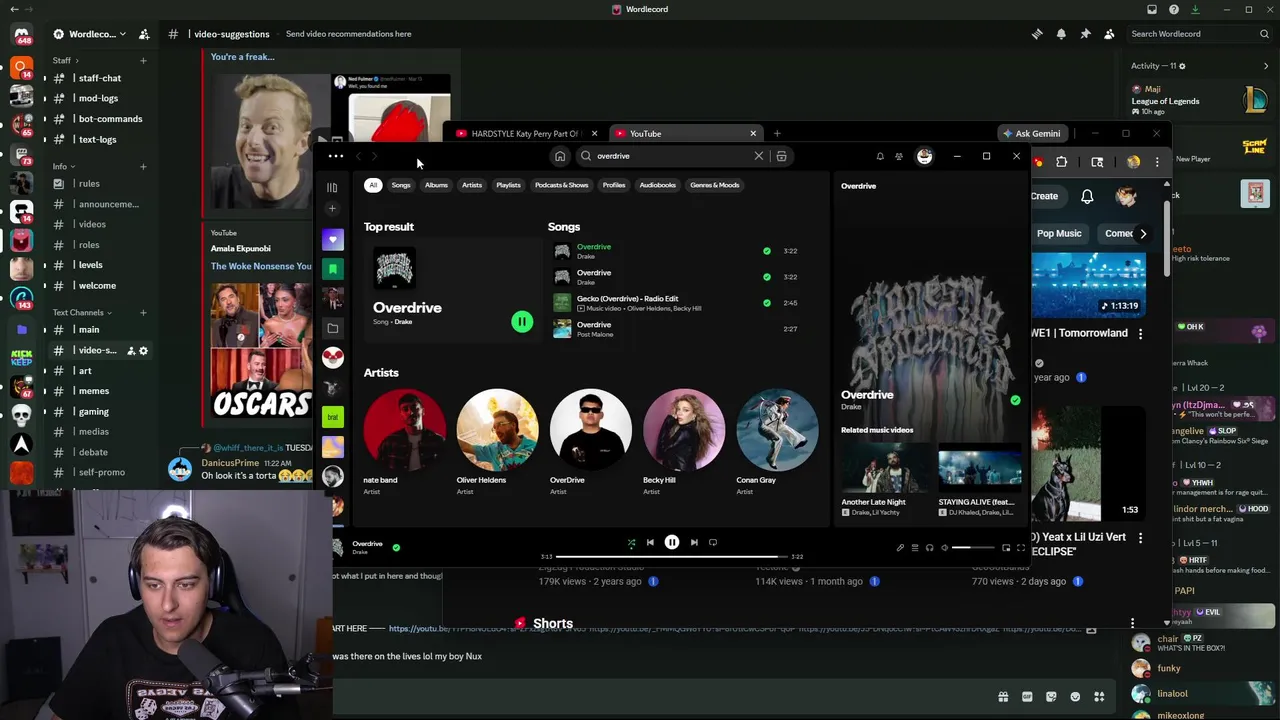Adjust Spotify volume slider
This screenshot has width=1280, height=720.
[x=973, y=547]
